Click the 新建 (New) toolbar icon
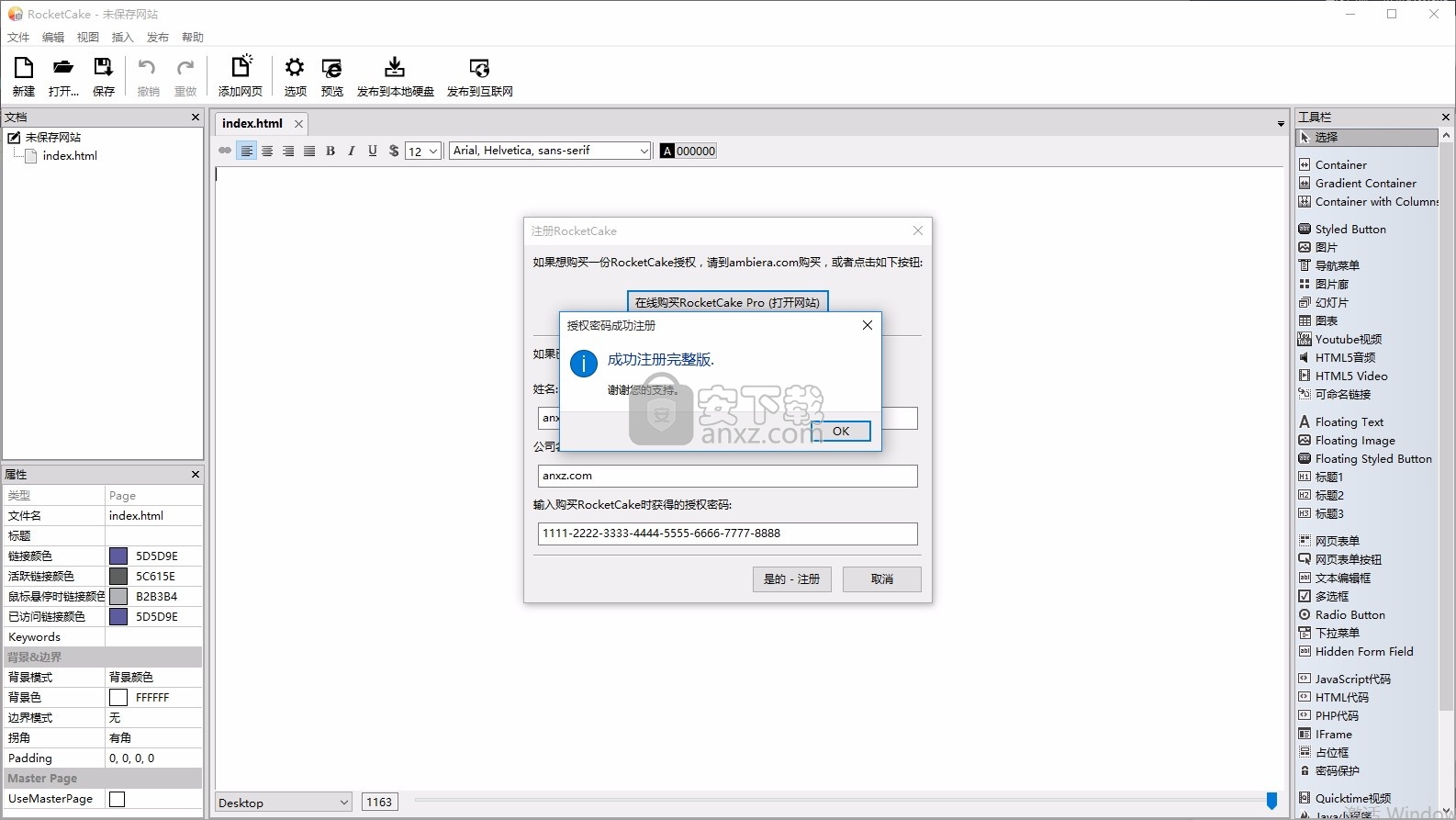The height and width of the screenshot is (820, 1456). pos(23,68)
